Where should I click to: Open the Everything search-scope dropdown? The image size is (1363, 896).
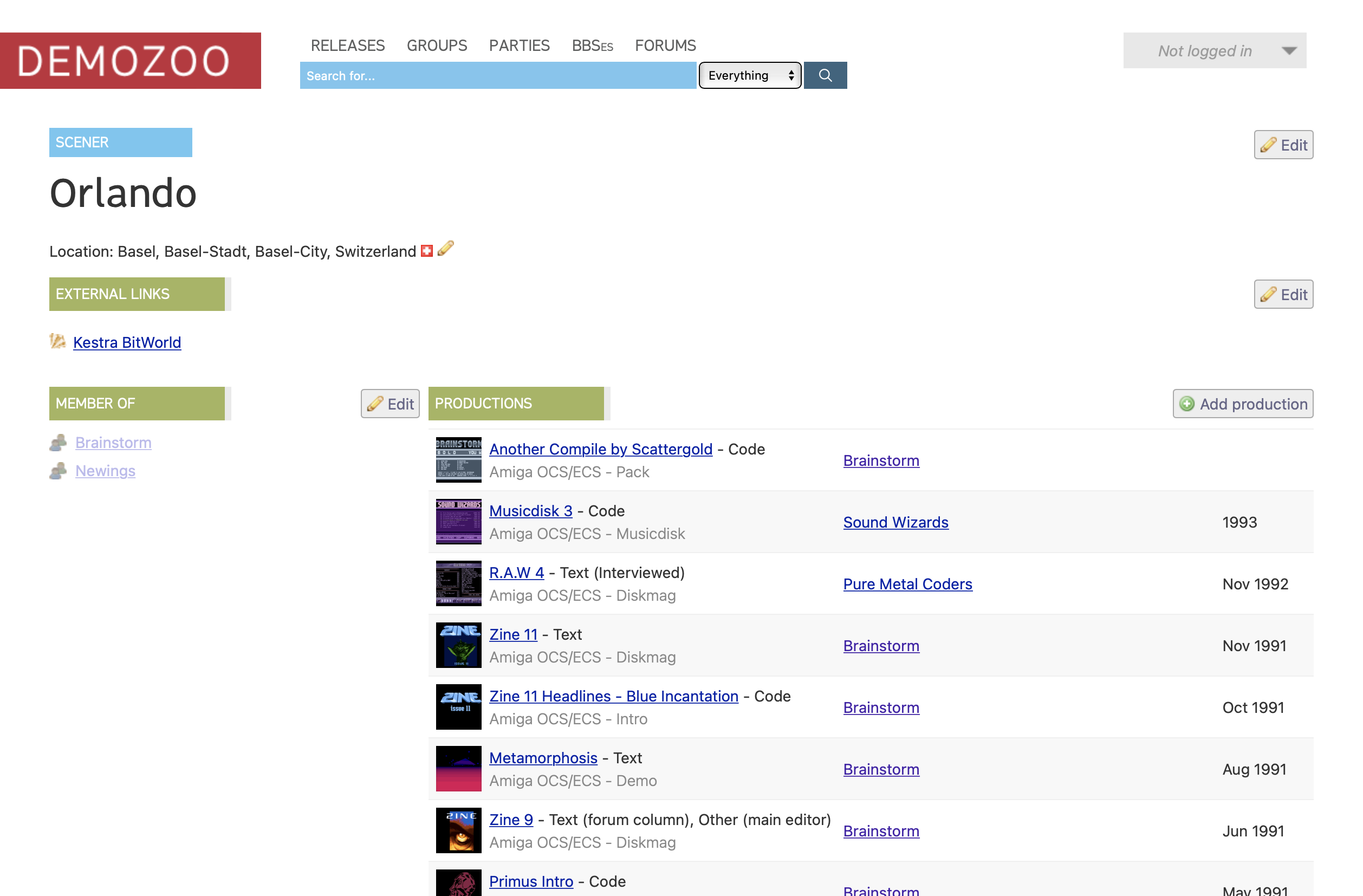(x=750, y=75)
